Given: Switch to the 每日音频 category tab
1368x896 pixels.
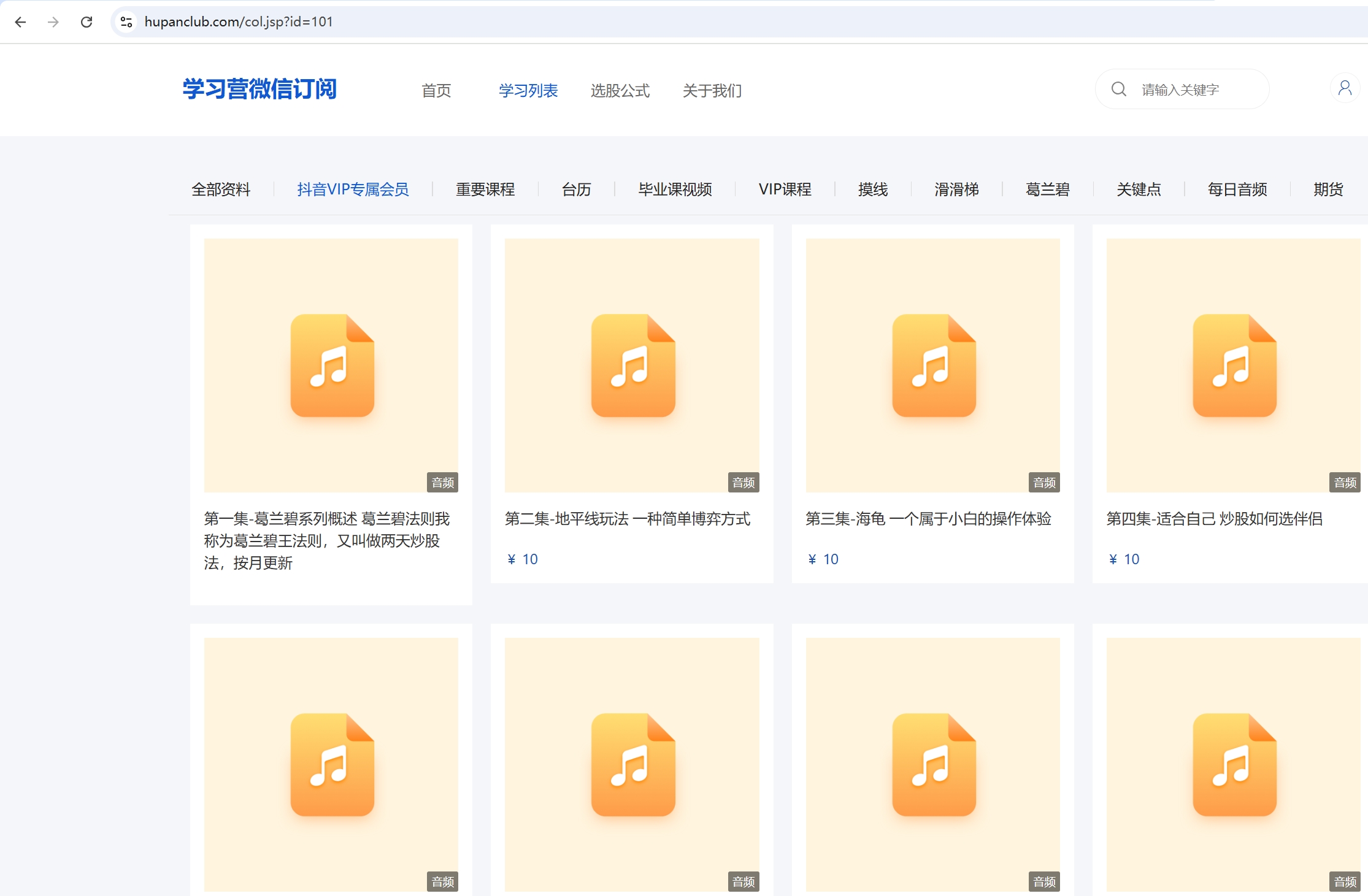Looking at the screenshot, I should 1237,190.
